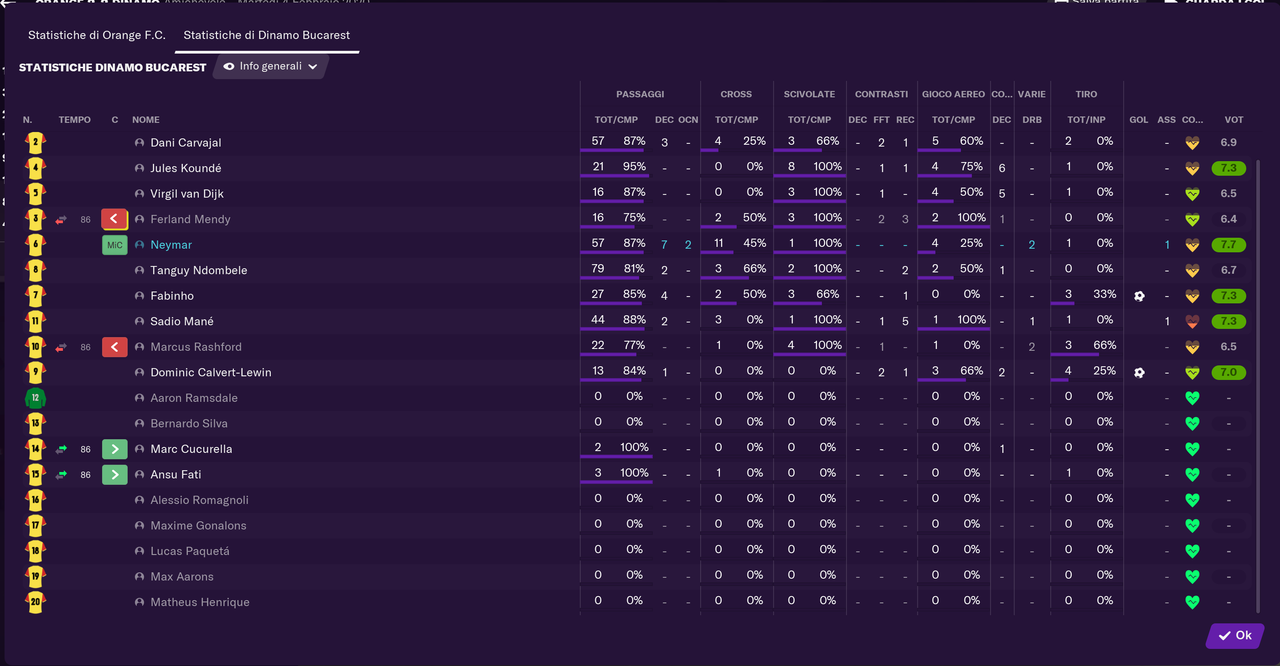Viewport: 1280px width, 666px height.
Task: Click the PASSAGGI column group header
Action: (x=640, y=94)
